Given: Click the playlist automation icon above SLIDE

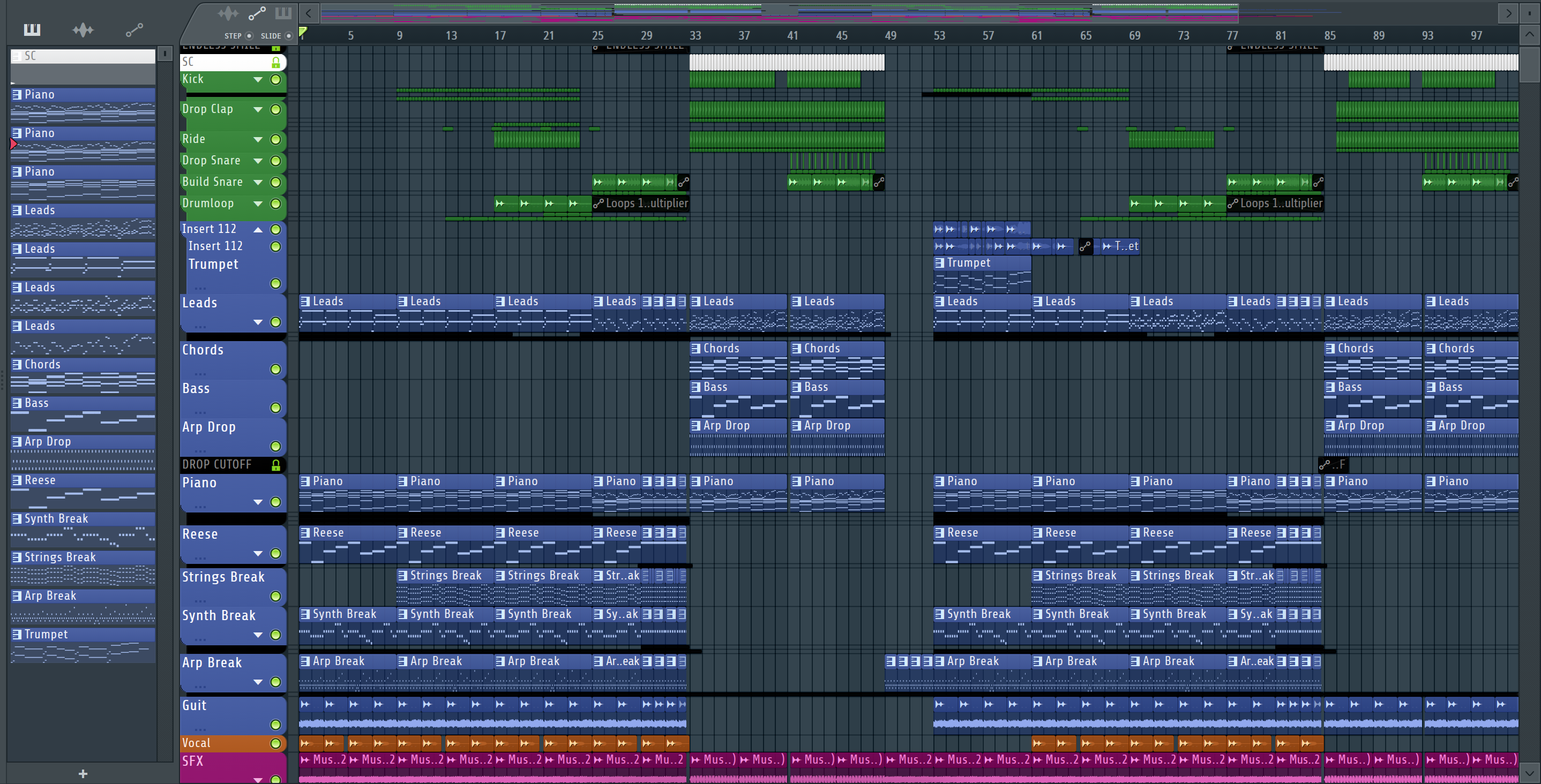Looking at the screenshot, I should coord(257,13).
